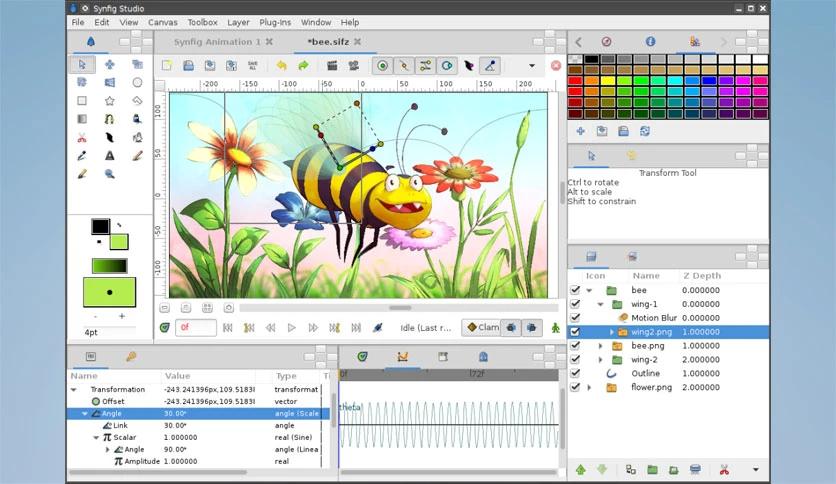
Task: Click the Save All toolbar icon
Action: click(253, 66)
